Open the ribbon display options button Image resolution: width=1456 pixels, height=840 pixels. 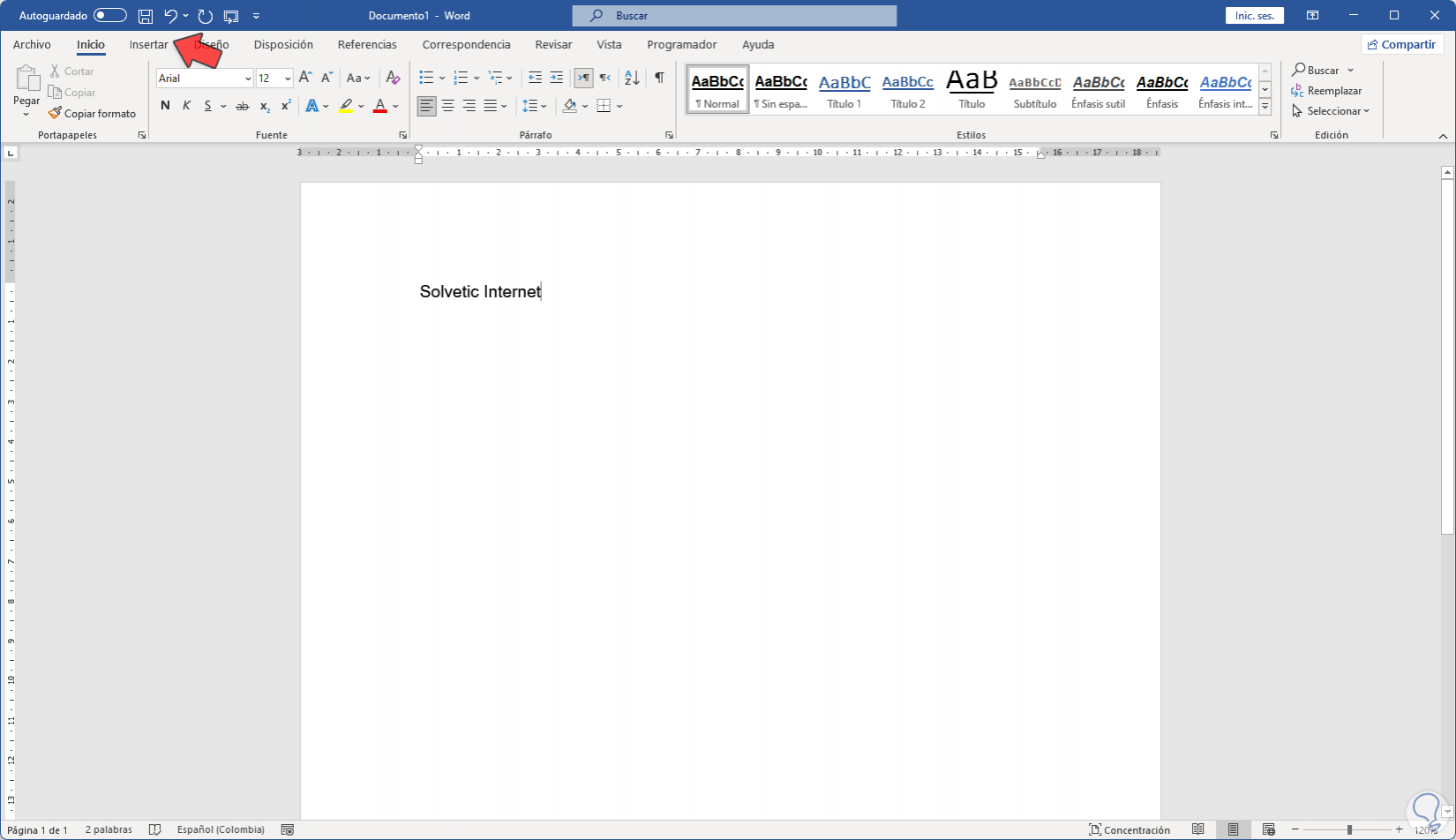coord(1313,16)
